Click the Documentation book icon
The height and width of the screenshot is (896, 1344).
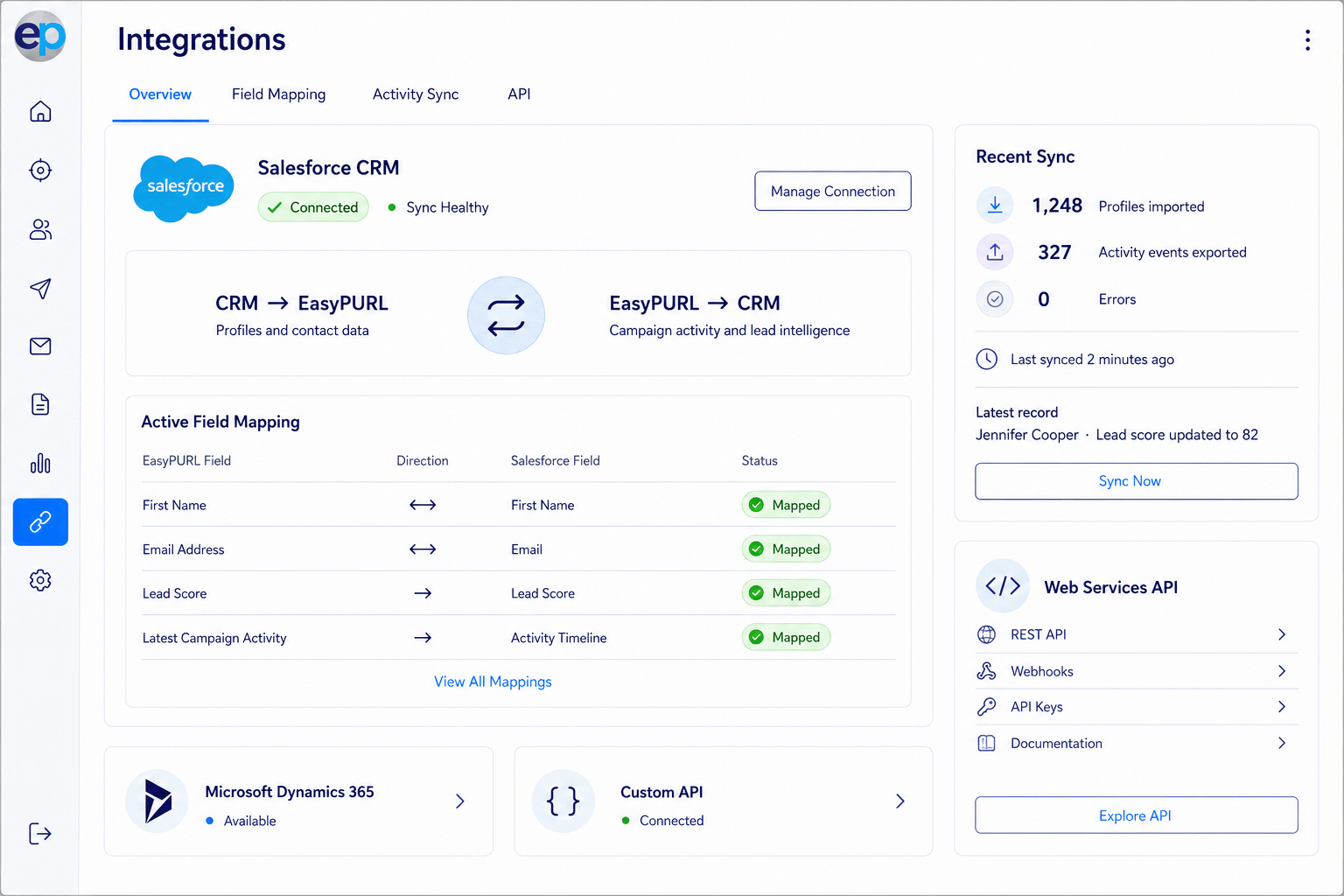[986, 743]
